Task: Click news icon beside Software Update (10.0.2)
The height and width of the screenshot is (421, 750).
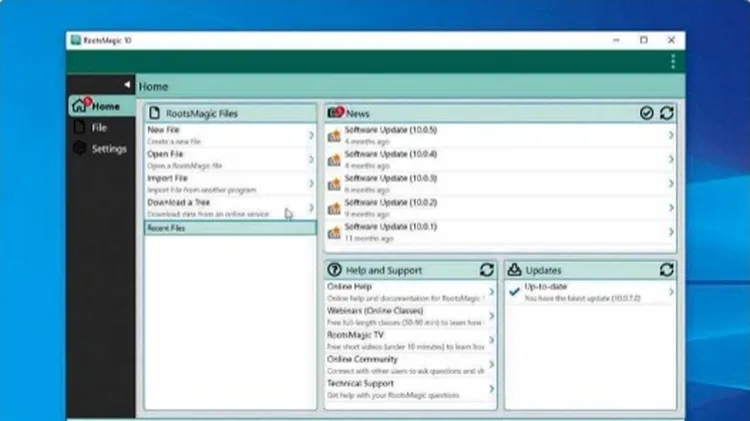Action: (x=334, y=209)
